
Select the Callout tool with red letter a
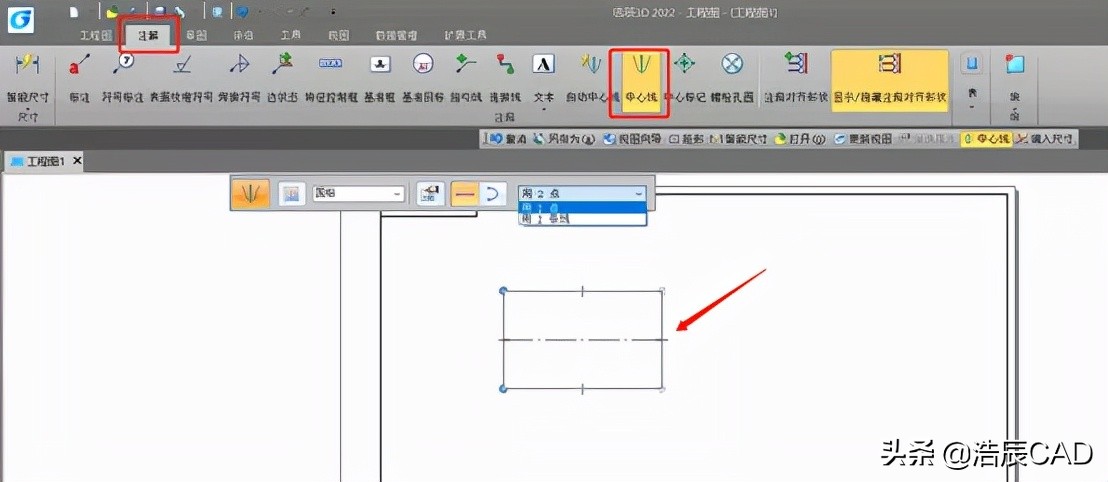pos(79,79)
